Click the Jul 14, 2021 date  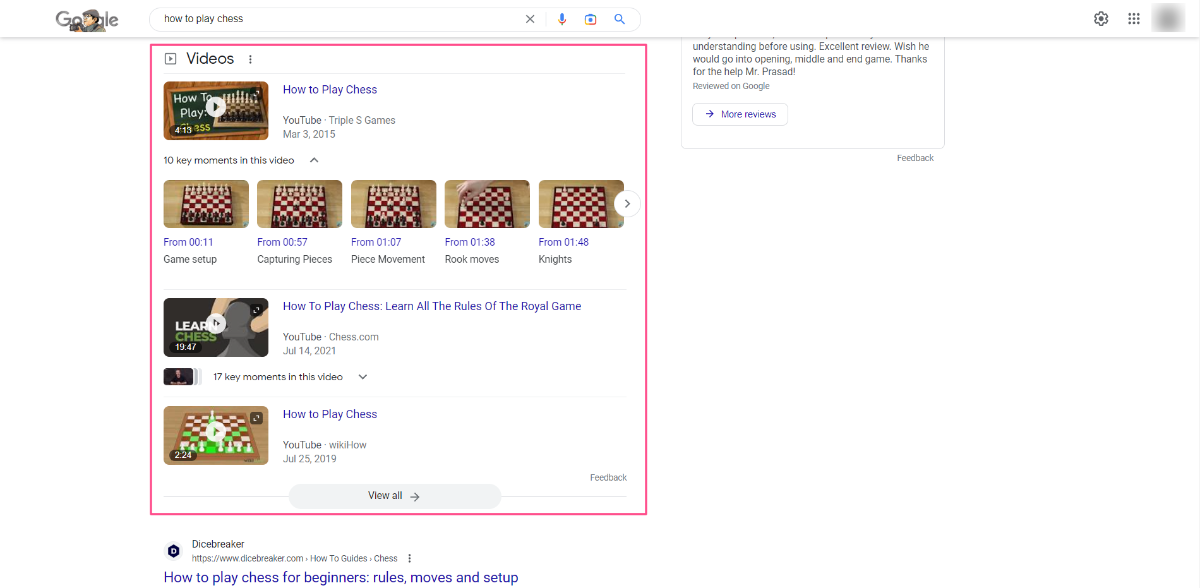[309, 351]
